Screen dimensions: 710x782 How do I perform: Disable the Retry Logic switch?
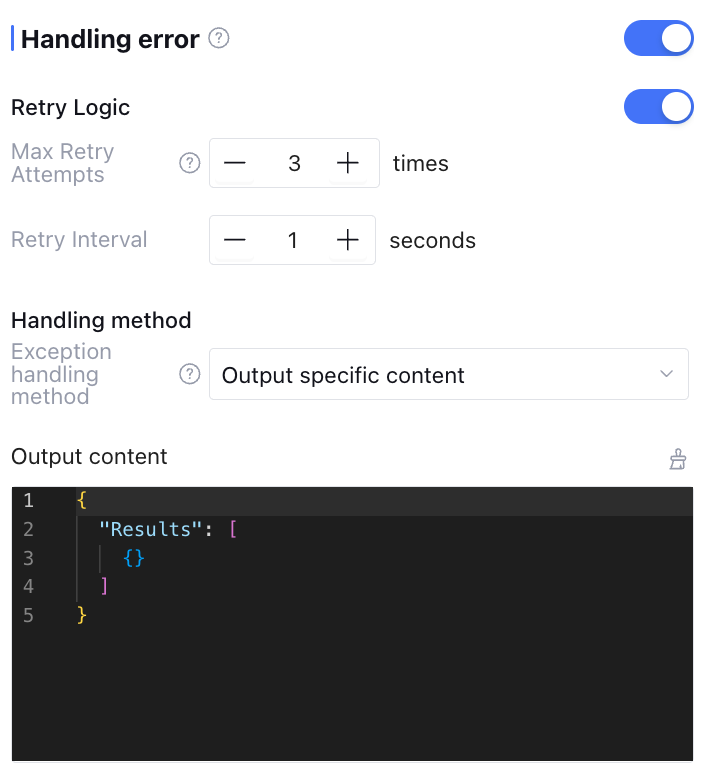click(658, 106)
